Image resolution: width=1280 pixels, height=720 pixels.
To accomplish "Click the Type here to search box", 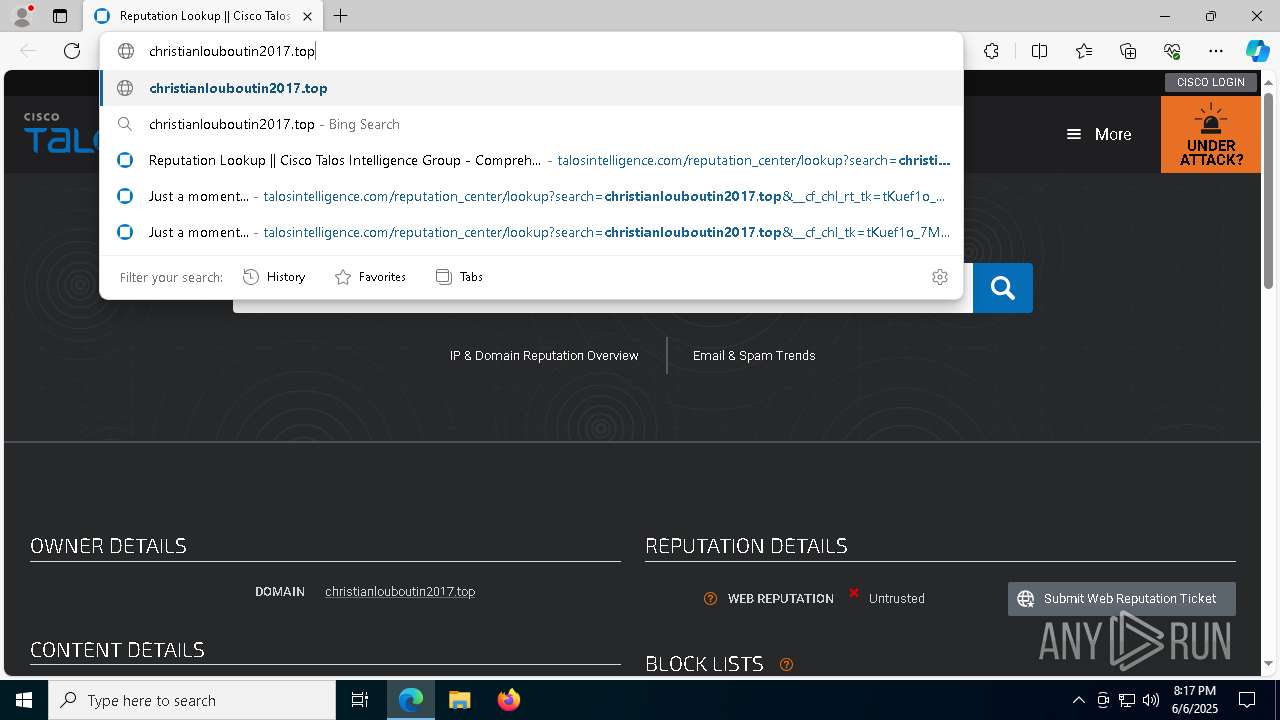I will [192, 700].
